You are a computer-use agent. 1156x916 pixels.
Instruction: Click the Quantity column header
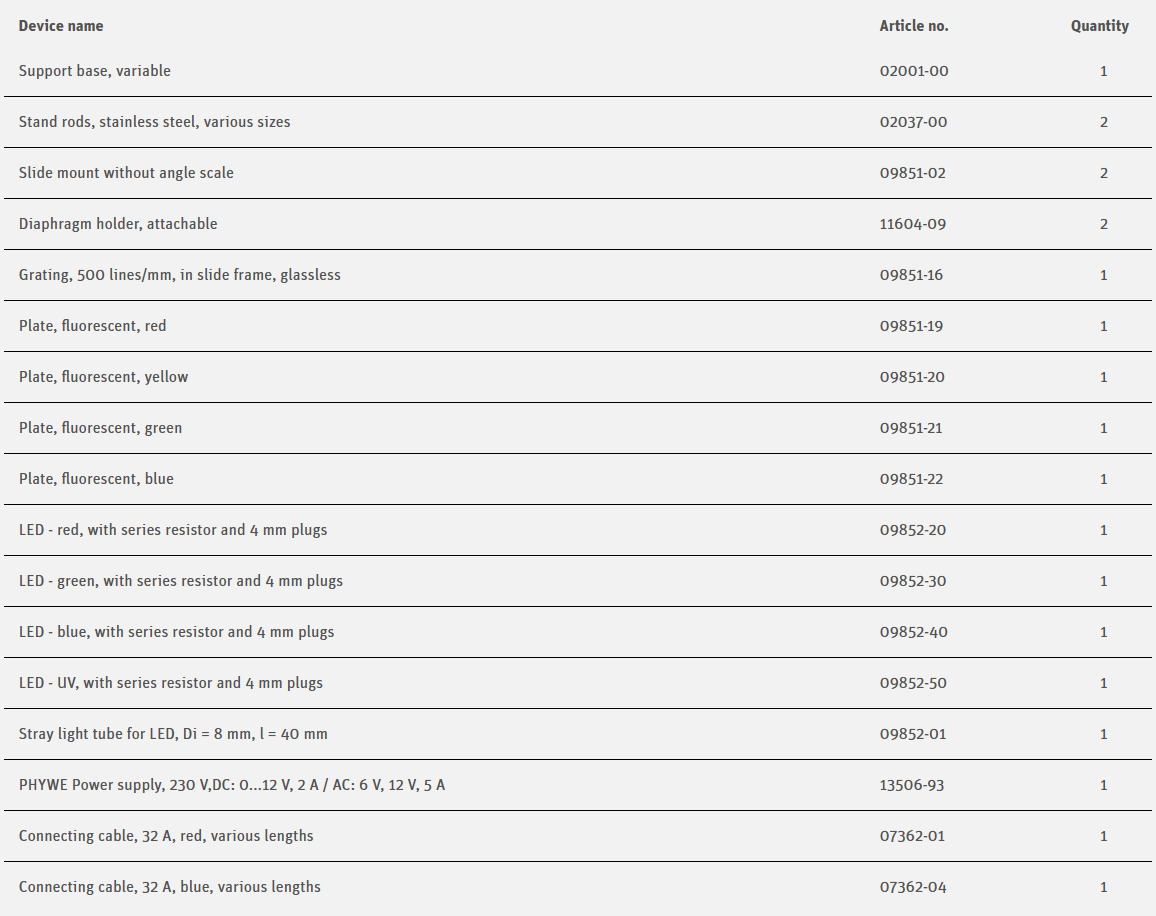1099,26
